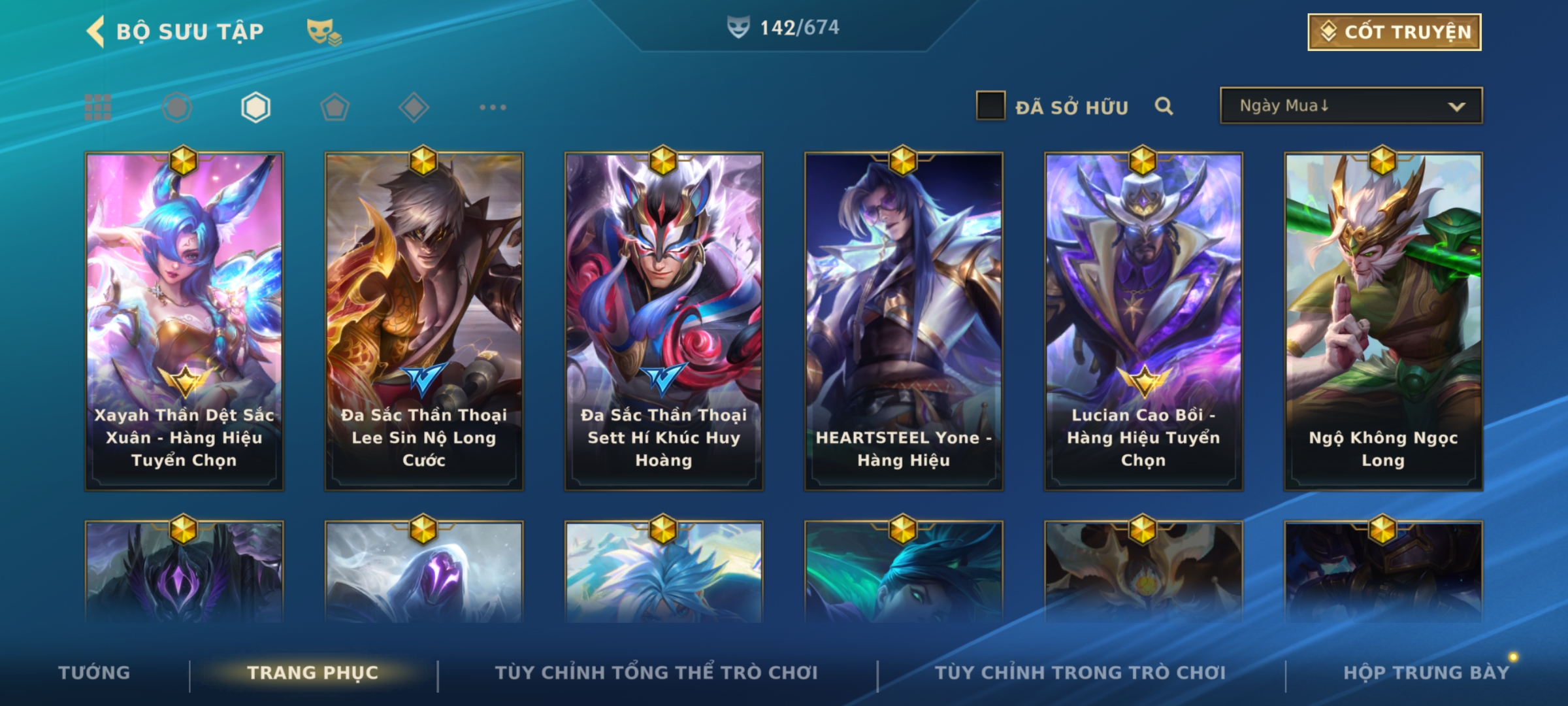The height and width of the screenshot is (706, 1568).
Task: Switch to Tùy Chỉnh Tổng Thể Trò Chơi tab
Action: 656,672
